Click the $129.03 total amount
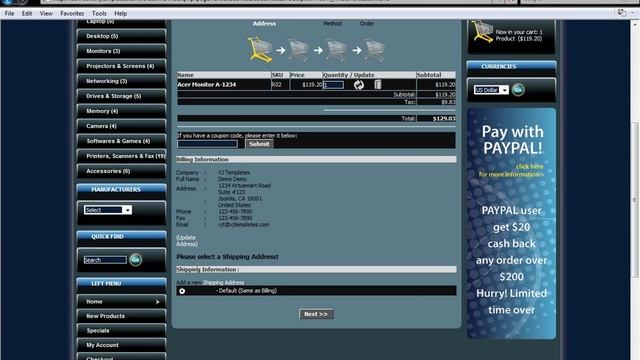This screenshot has height=360, width=640. coord(444,119)
